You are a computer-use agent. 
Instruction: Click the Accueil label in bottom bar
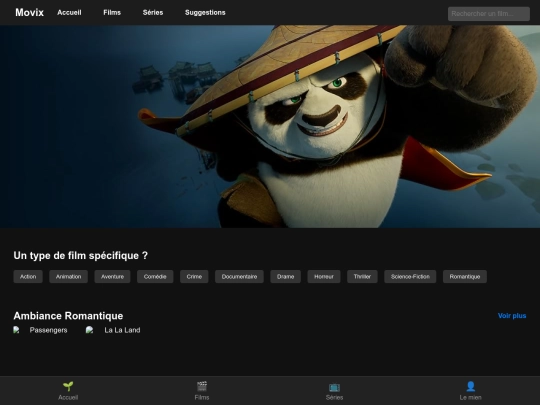(68, 397)
